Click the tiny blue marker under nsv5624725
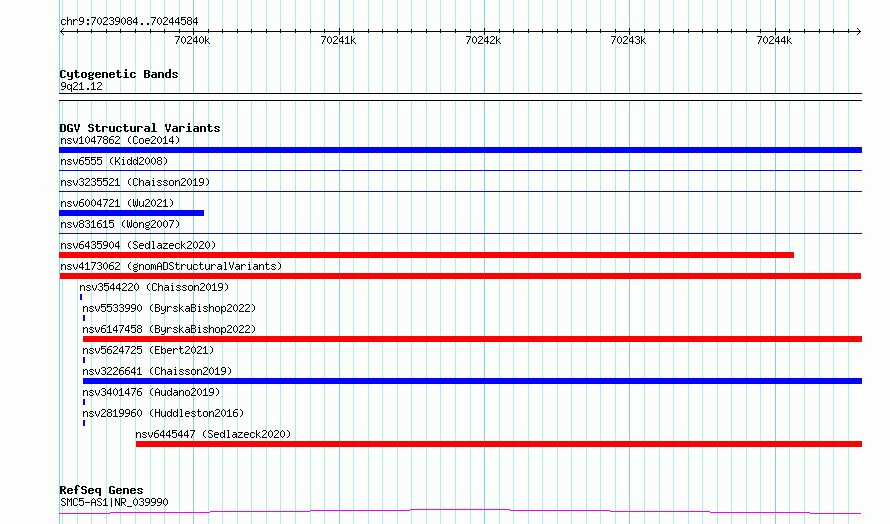 click(84, 360)
